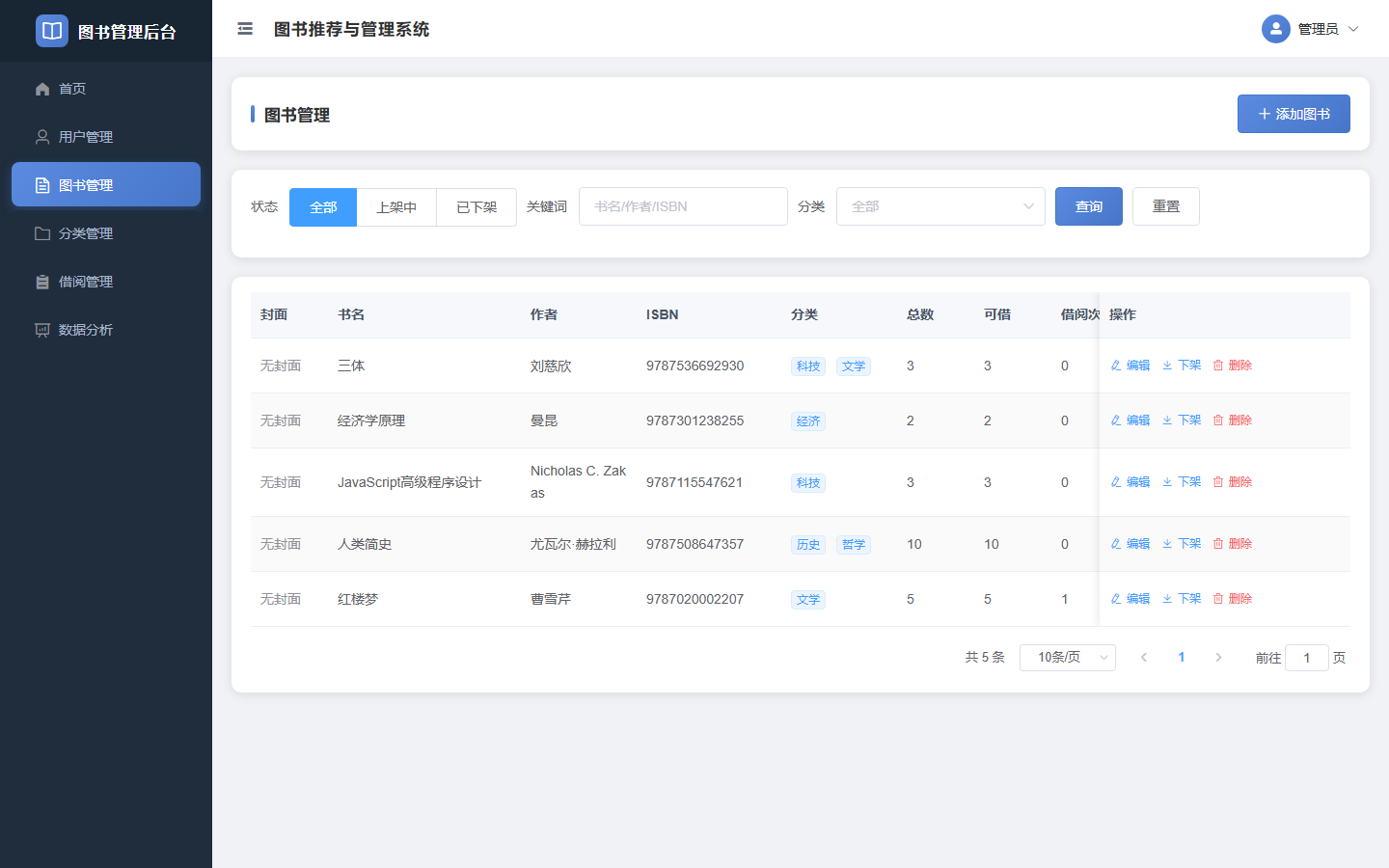Click the next page arrow
1389x868 pixels.
[1218, 658]
